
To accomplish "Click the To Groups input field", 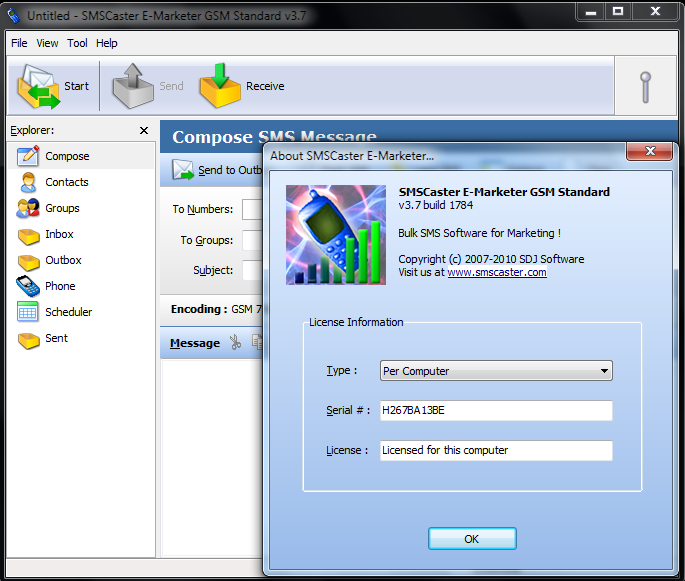I will [x=253, y=240].
